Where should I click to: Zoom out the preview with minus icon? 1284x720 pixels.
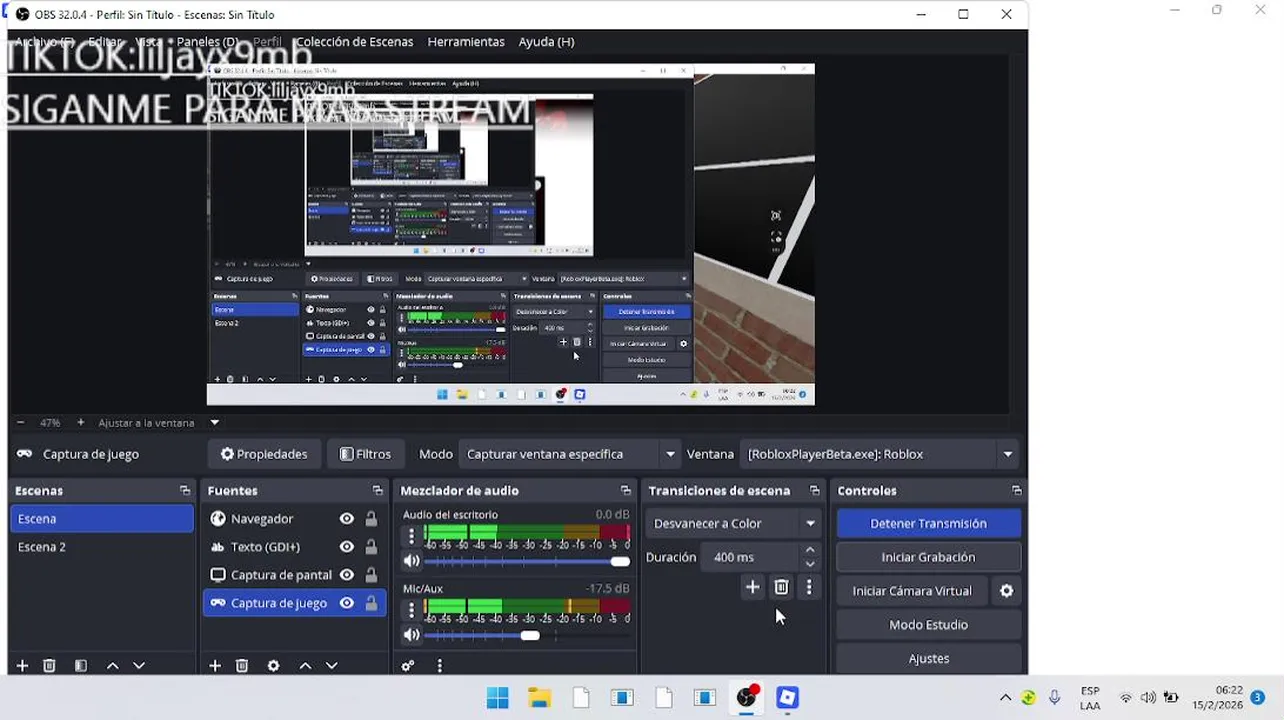pos(20,423)
